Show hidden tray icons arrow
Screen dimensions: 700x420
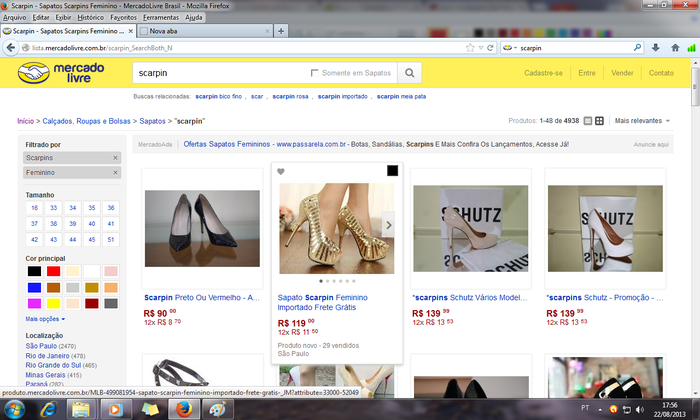[600, 409]
